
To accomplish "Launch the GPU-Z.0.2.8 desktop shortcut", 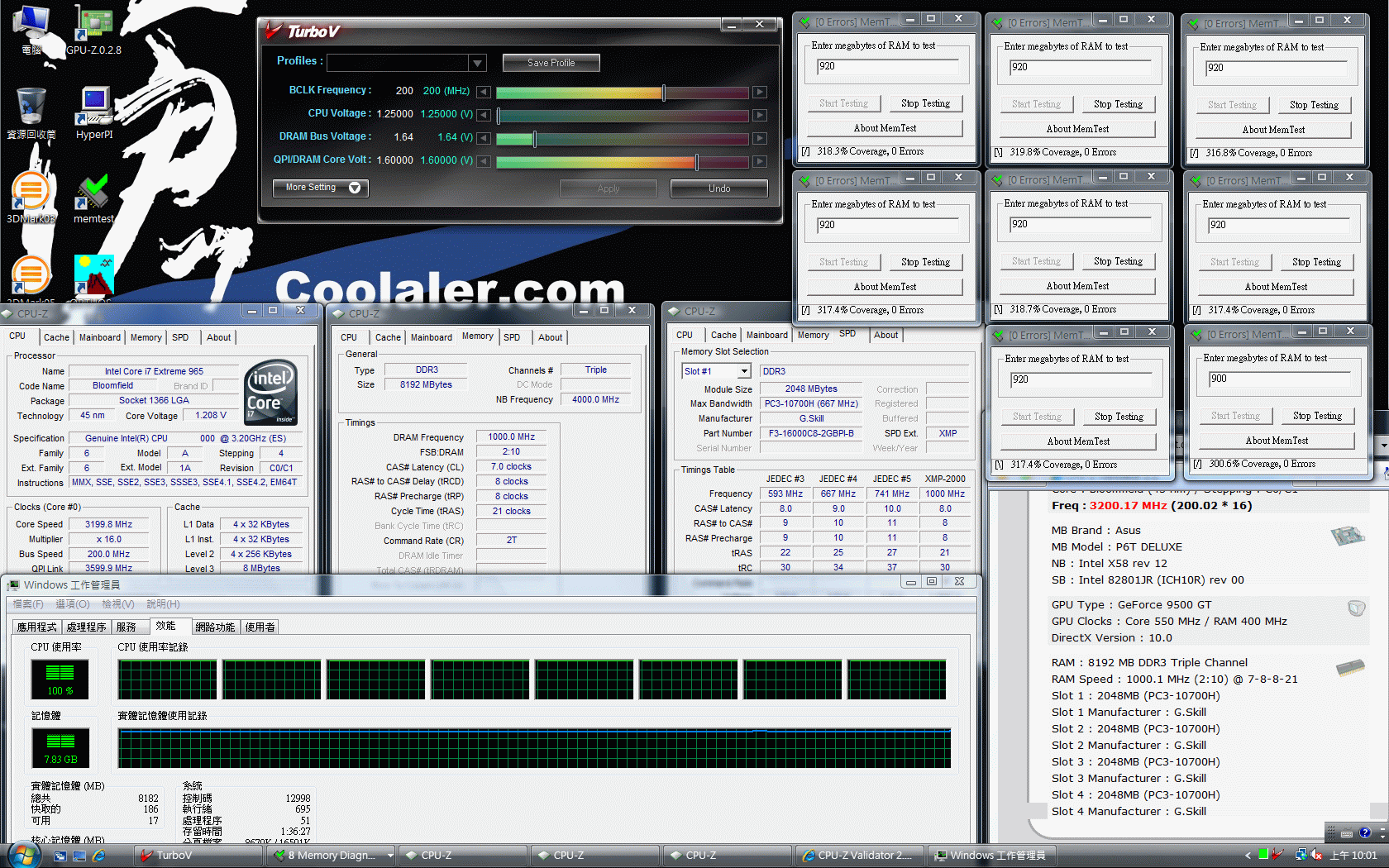I will coord(93,29).
